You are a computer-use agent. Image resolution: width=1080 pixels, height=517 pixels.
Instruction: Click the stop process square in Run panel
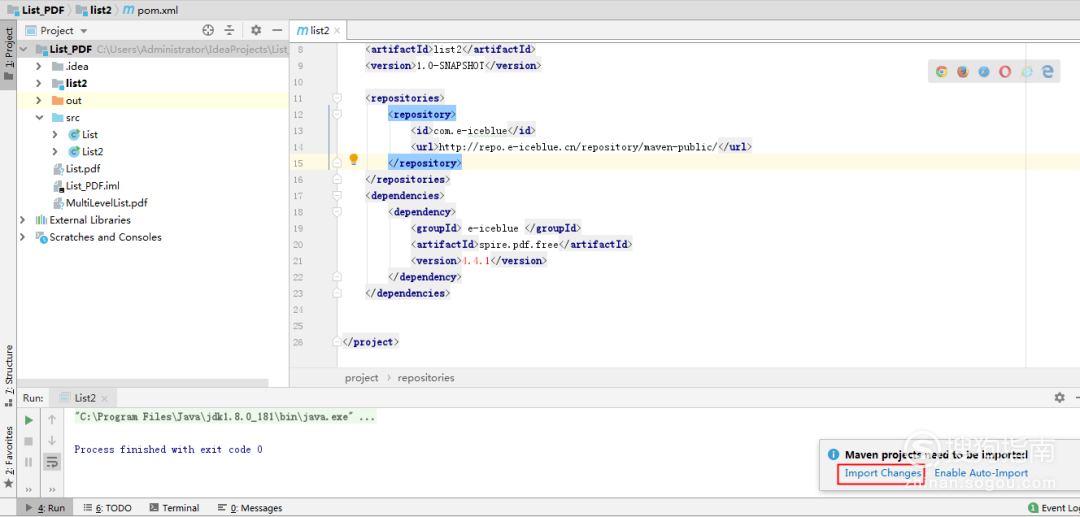(x=28, y=441)
